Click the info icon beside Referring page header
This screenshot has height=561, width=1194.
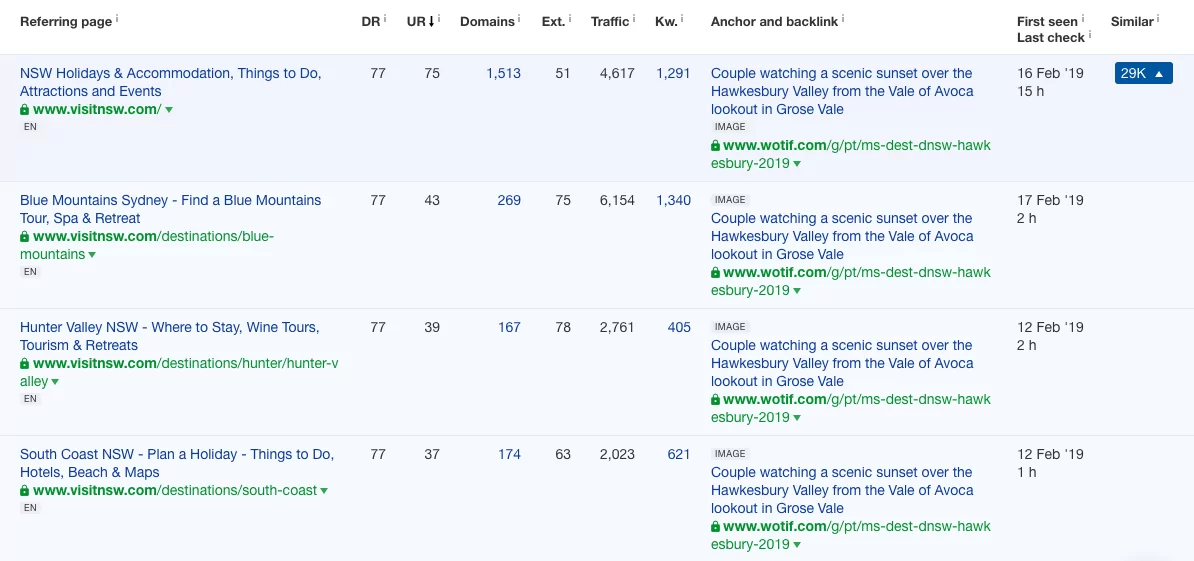[x=117, y=18]
